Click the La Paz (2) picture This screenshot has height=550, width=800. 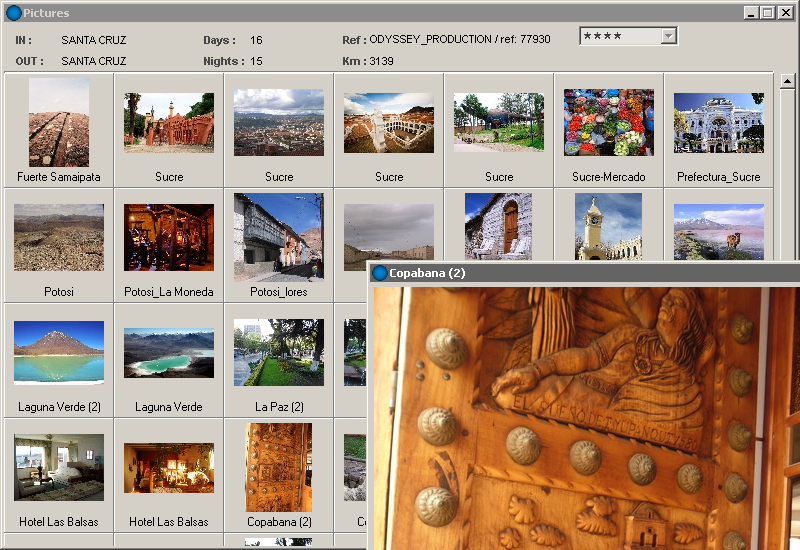(279, 352)
